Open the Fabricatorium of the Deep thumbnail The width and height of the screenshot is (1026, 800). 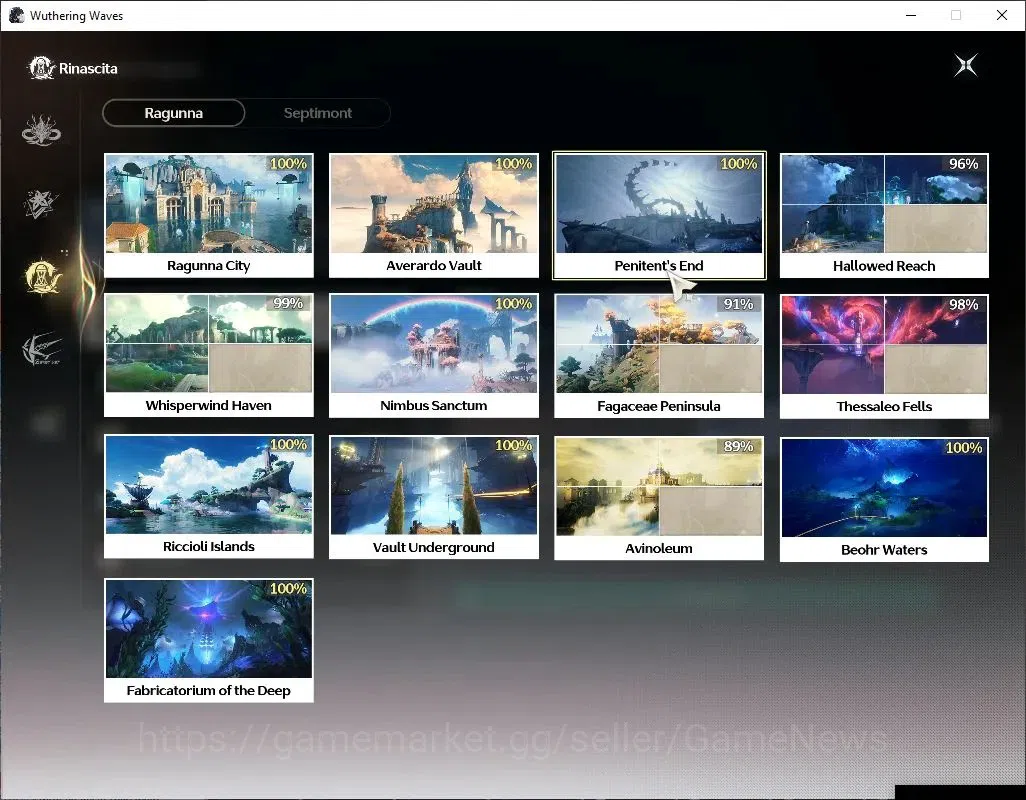209,629
